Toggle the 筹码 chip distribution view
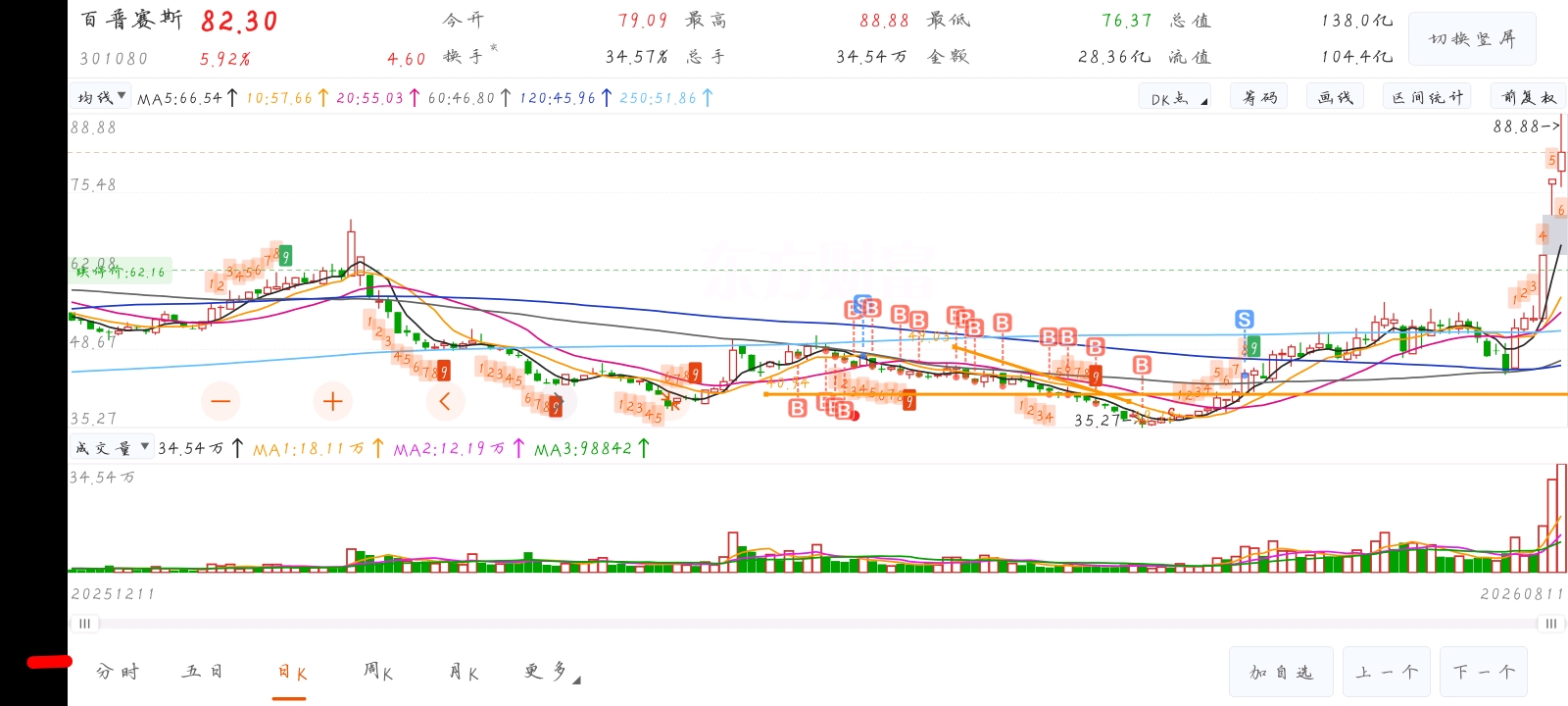Image resolution: width=1568 pixels, height=706 pixels. coord(1260,97)
